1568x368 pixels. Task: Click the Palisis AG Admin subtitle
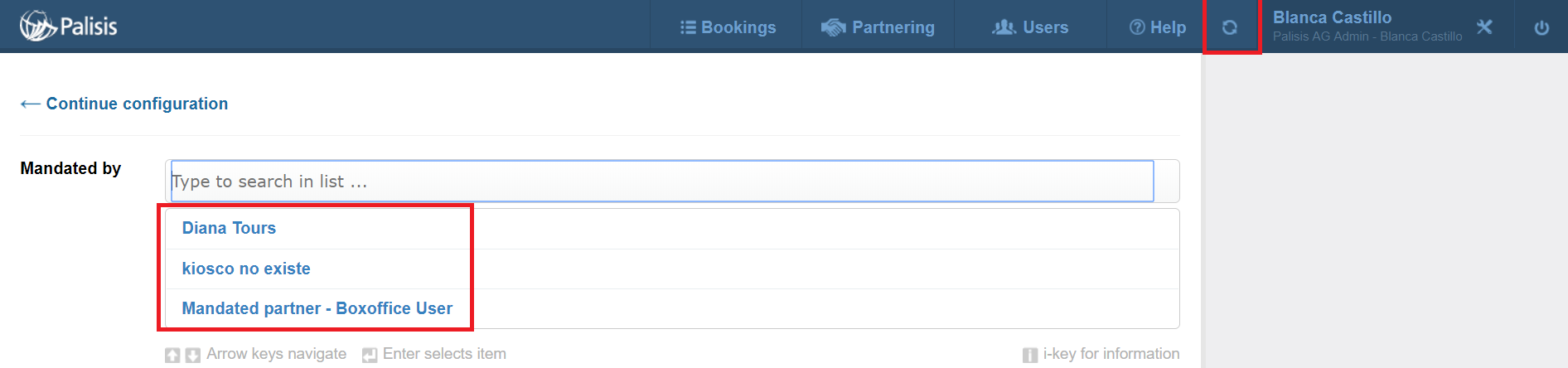click(1367, 36)
